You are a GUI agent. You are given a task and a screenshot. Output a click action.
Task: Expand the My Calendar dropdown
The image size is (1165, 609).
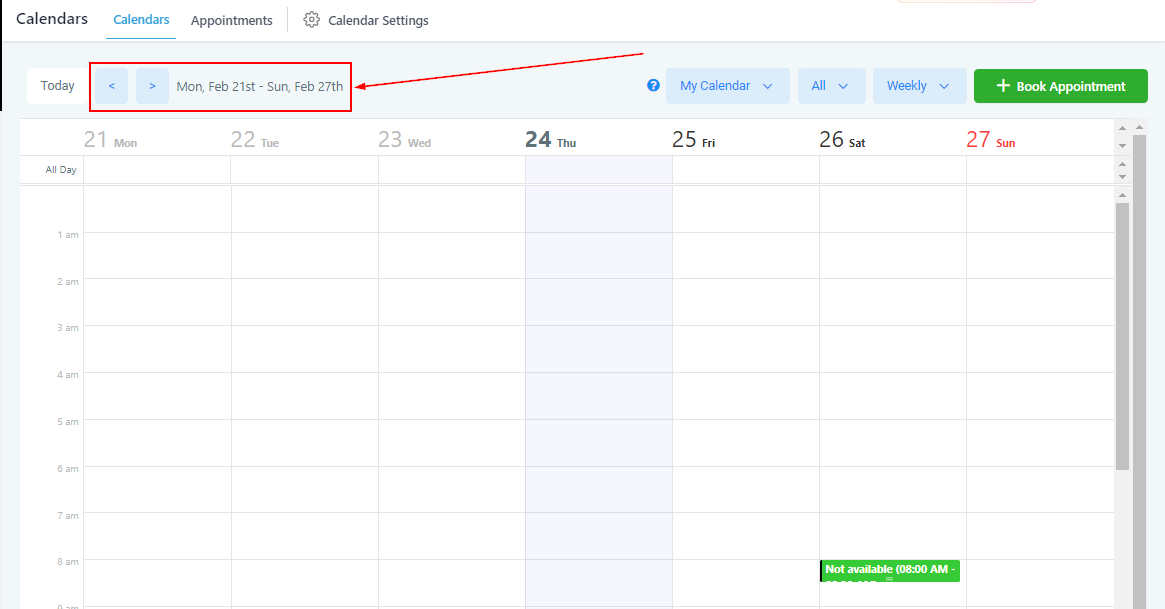click(727, 86)
